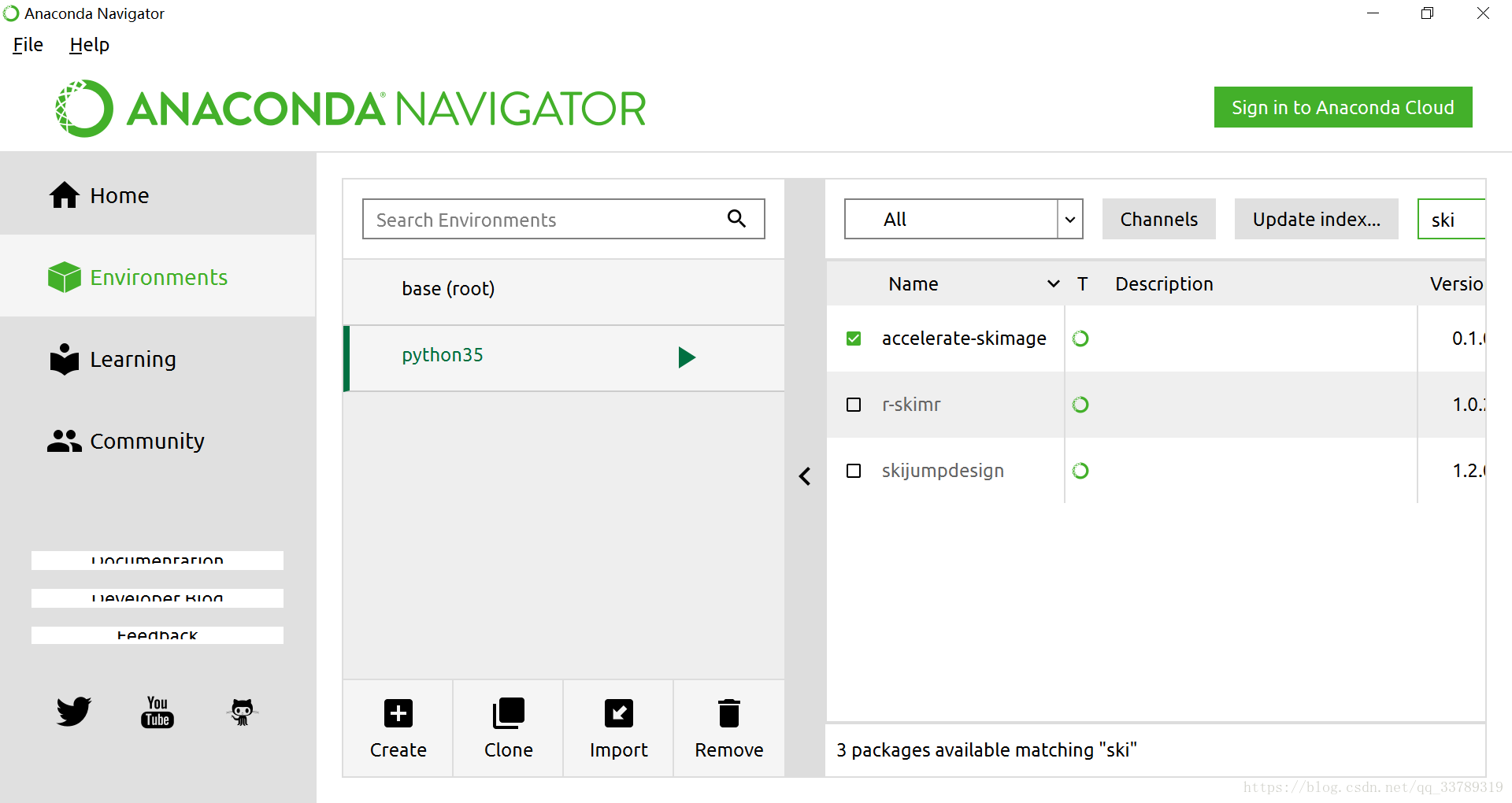Open the Twitter bird icon link
1512x803 pixels.
(74, 711)
